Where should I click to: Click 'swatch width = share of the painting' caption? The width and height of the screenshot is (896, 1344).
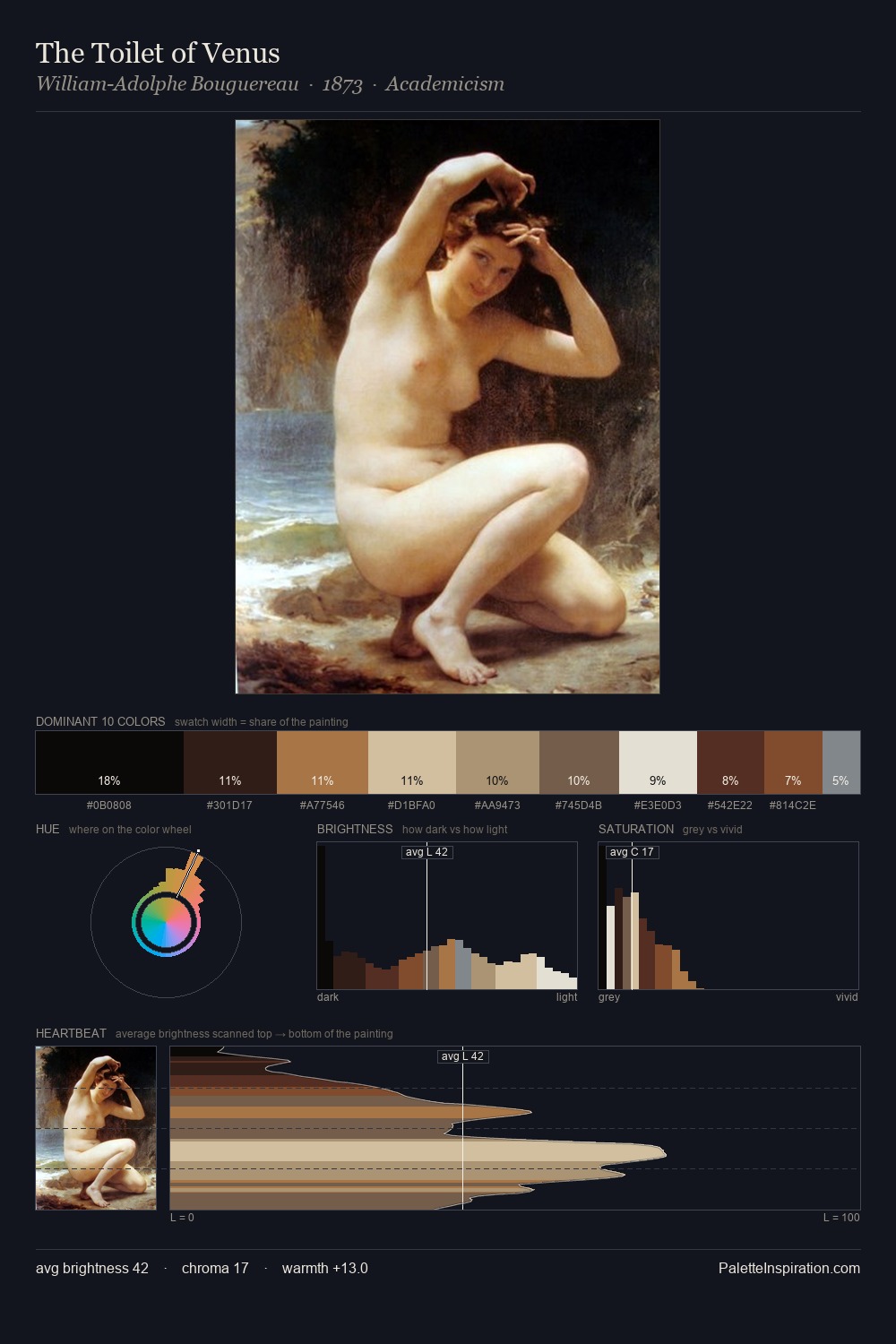[262, 722]
